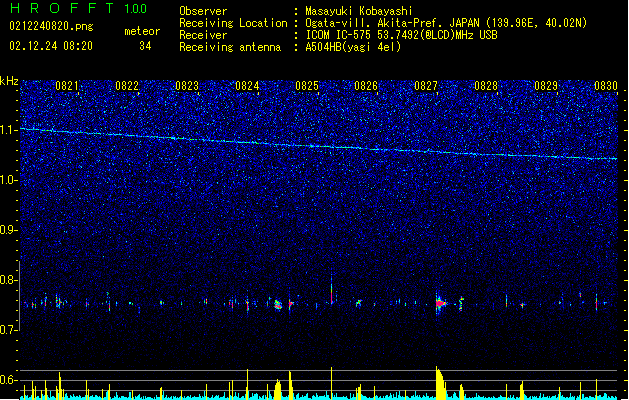Click the 0.6 kHz axis label

(9, 380)
